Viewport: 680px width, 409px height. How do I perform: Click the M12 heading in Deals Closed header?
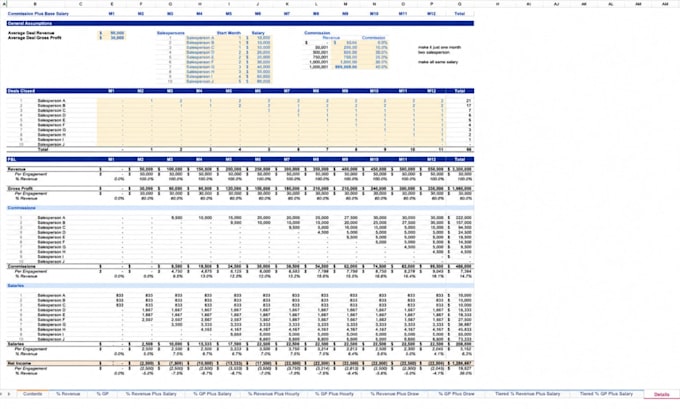tap(431, 91)
